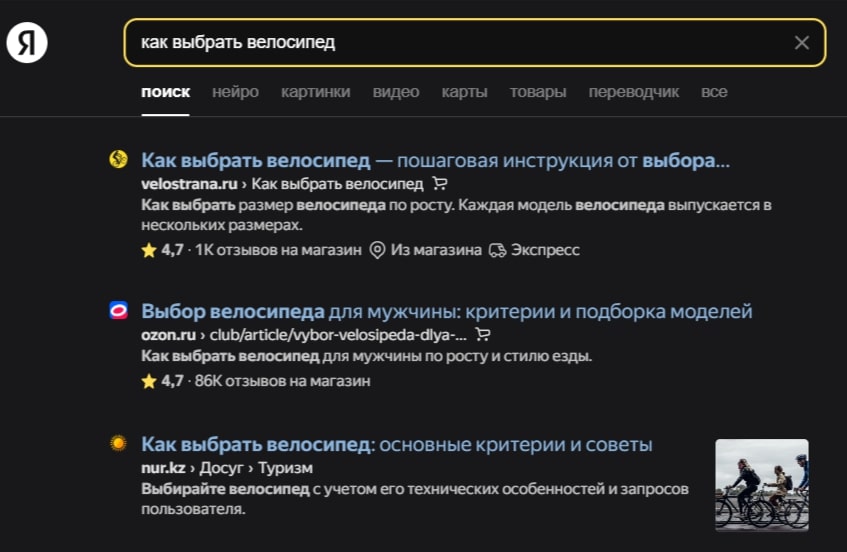This screenshot has height=552, width=847.
Task: Open 'Выбор велосипеда для мужчины' Ozon link
Action: [x=447, y=312]
